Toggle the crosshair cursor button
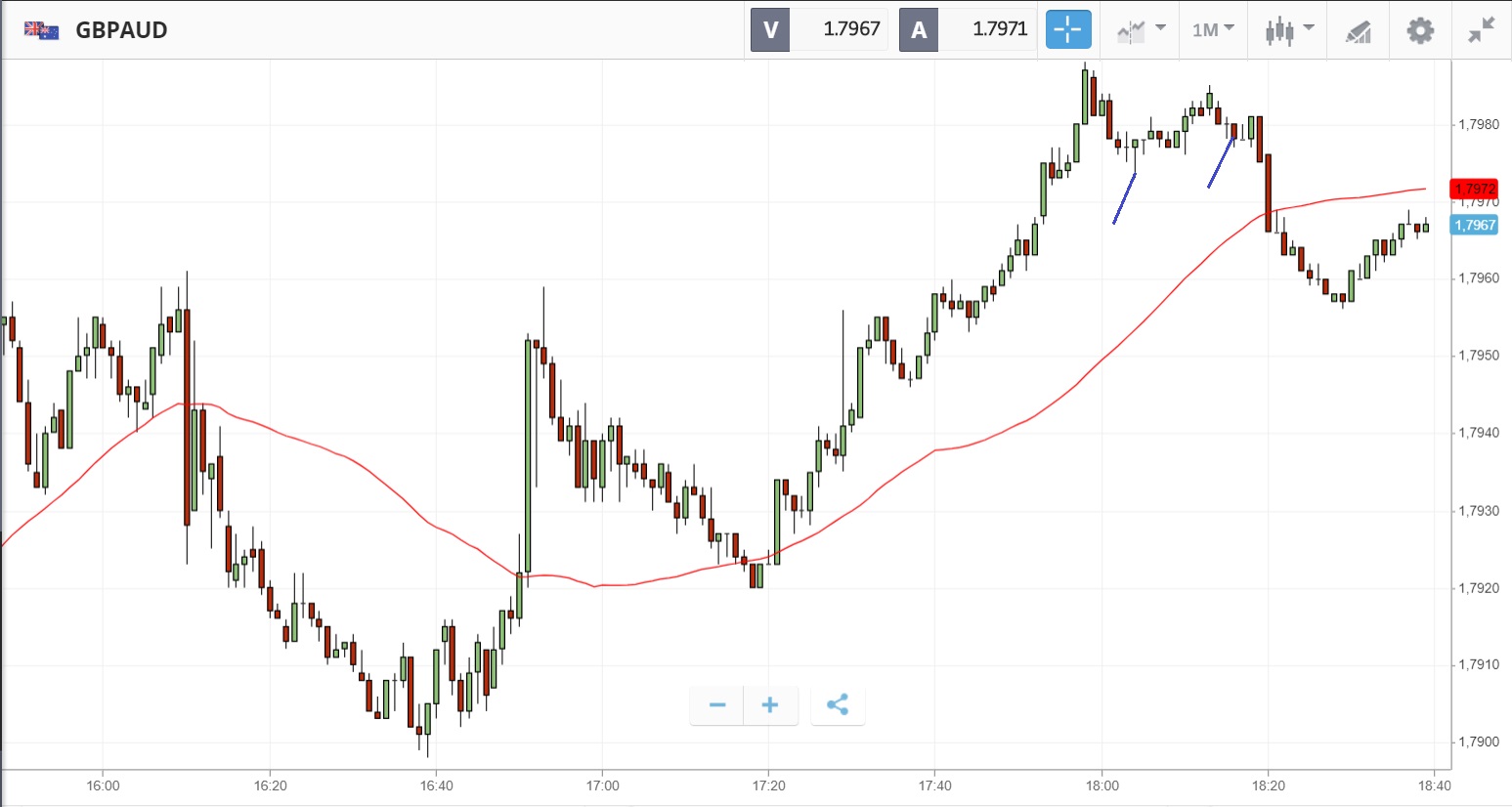 point(1067,29)
